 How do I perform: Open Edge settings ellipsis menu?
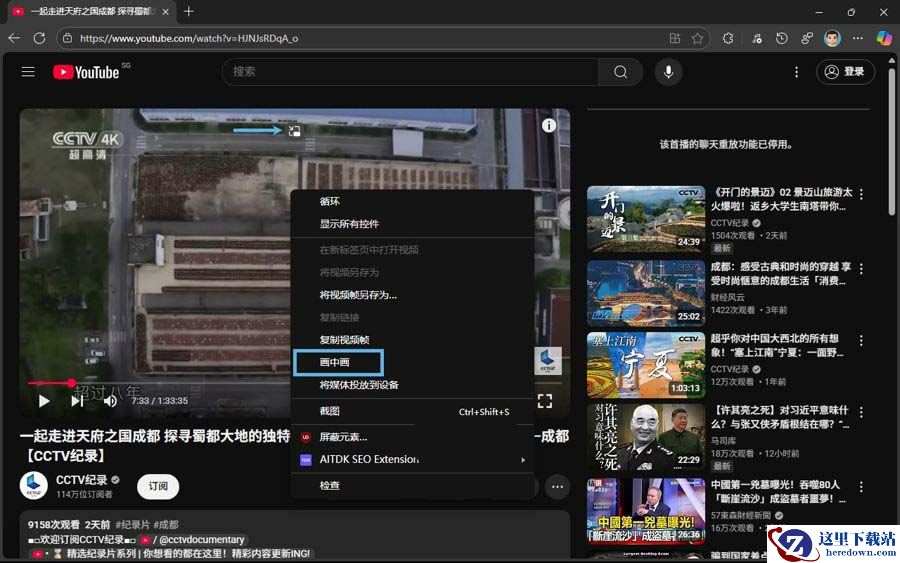858,38
